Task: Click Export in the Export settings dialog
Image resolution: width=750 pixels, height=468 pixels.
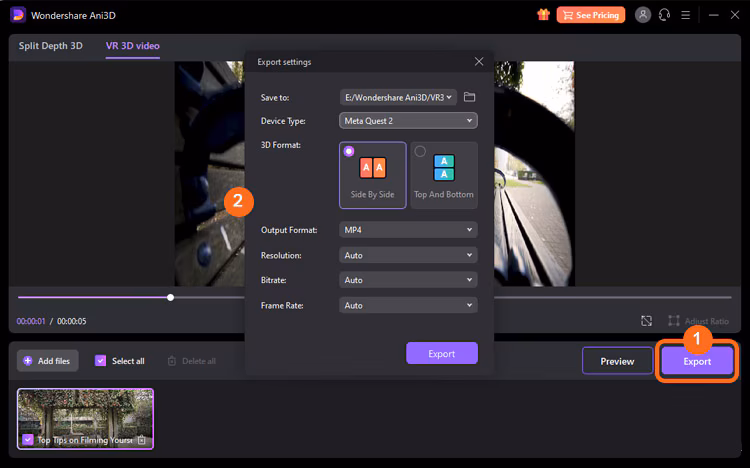Action: 442,353
